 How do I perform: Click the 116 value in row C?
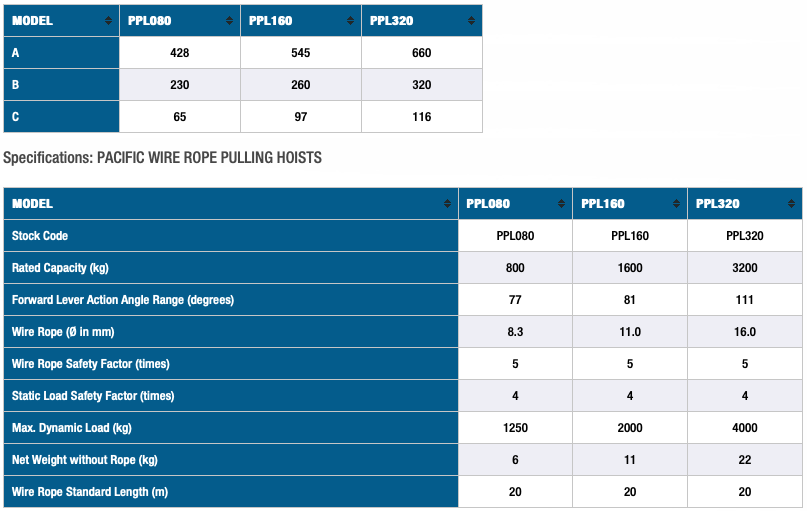point(422,117)
